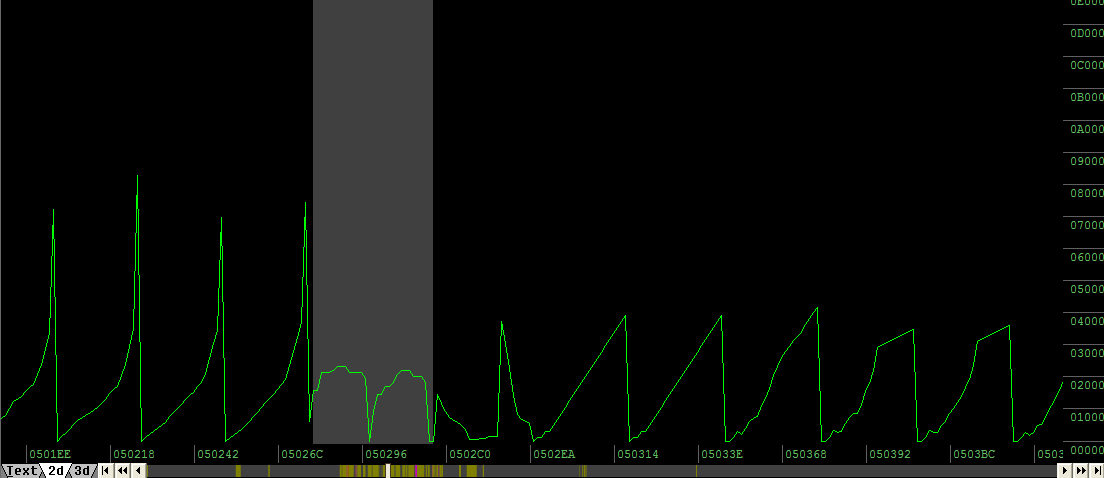Jump to start with the first-position button
The height and width of the screenshot is (478, 1104).
click(x=106, y=471)
